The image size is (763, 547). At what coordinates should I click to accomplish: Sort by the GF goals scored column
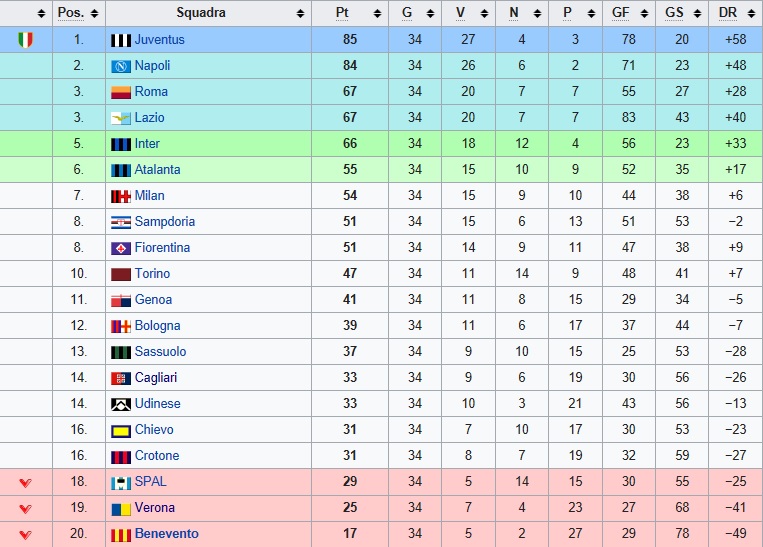644,14
